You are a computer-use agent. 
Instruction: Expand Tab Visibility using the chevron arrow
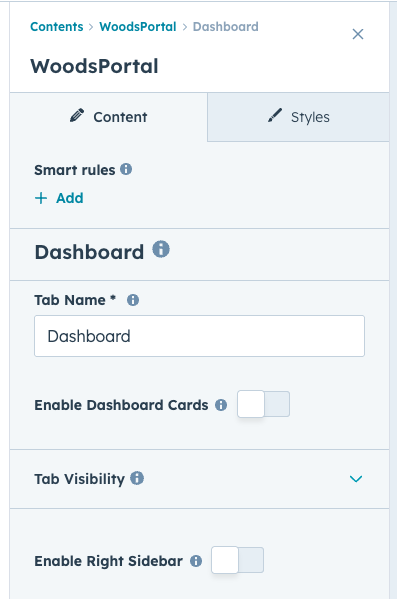(356, 479)
